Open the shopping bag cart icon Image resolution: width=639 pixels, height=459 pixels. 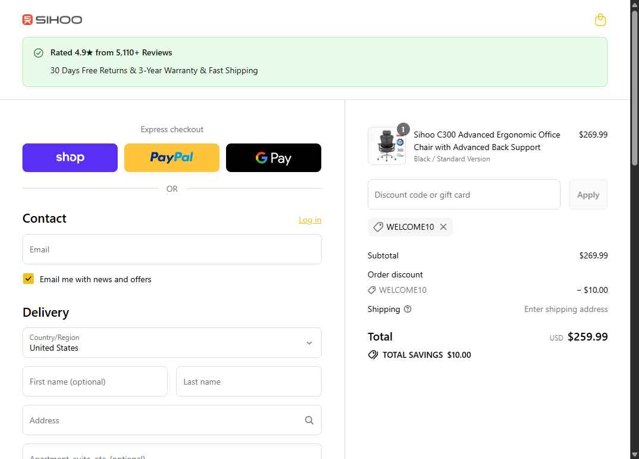click(x=600, y=20)
